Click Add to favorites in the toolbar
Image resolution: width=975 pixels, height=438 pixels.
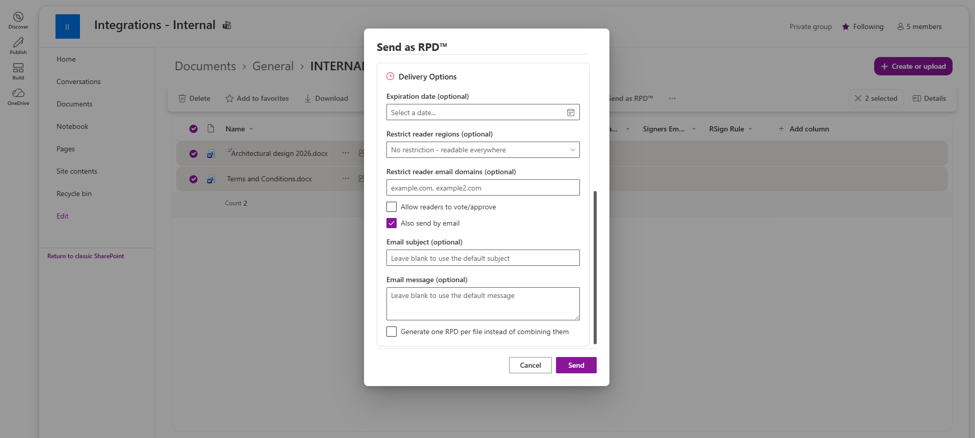(257, 98)
